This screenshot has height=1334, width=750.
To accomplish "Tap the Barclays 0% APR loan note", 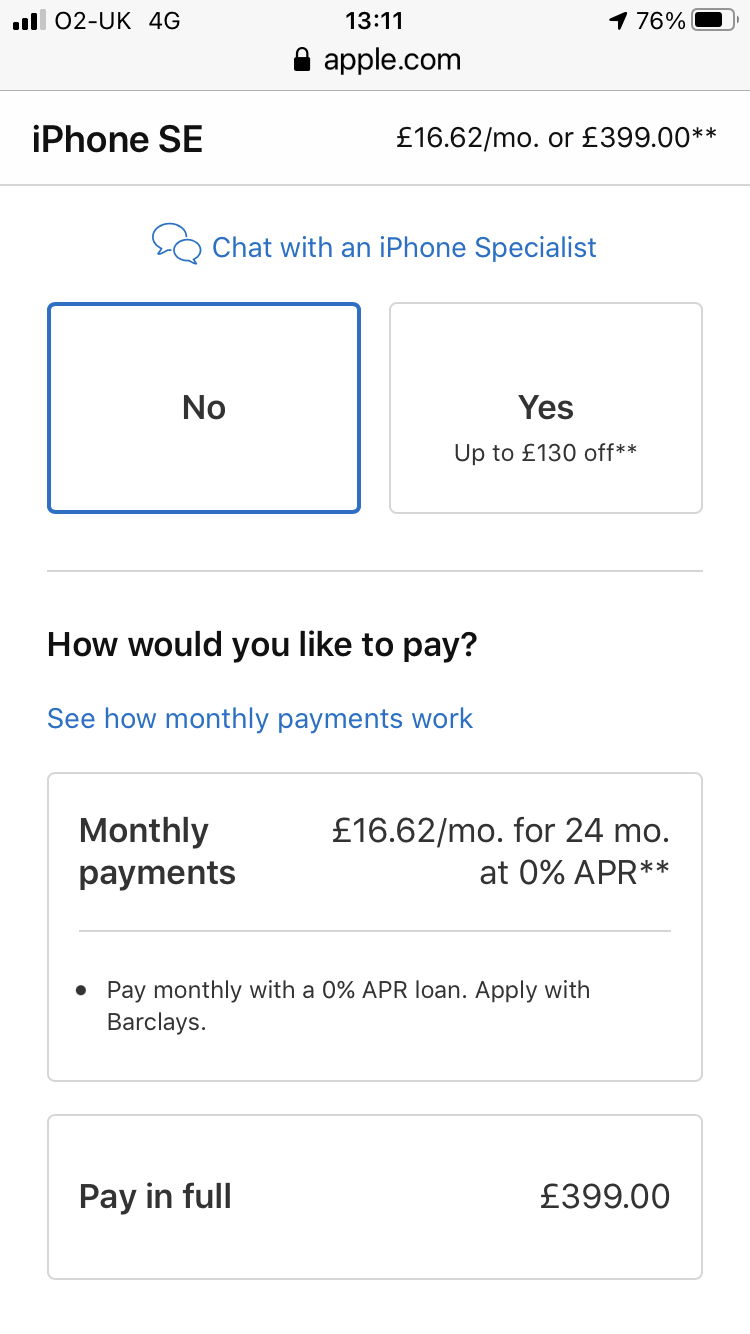I will coord(348,1006).
